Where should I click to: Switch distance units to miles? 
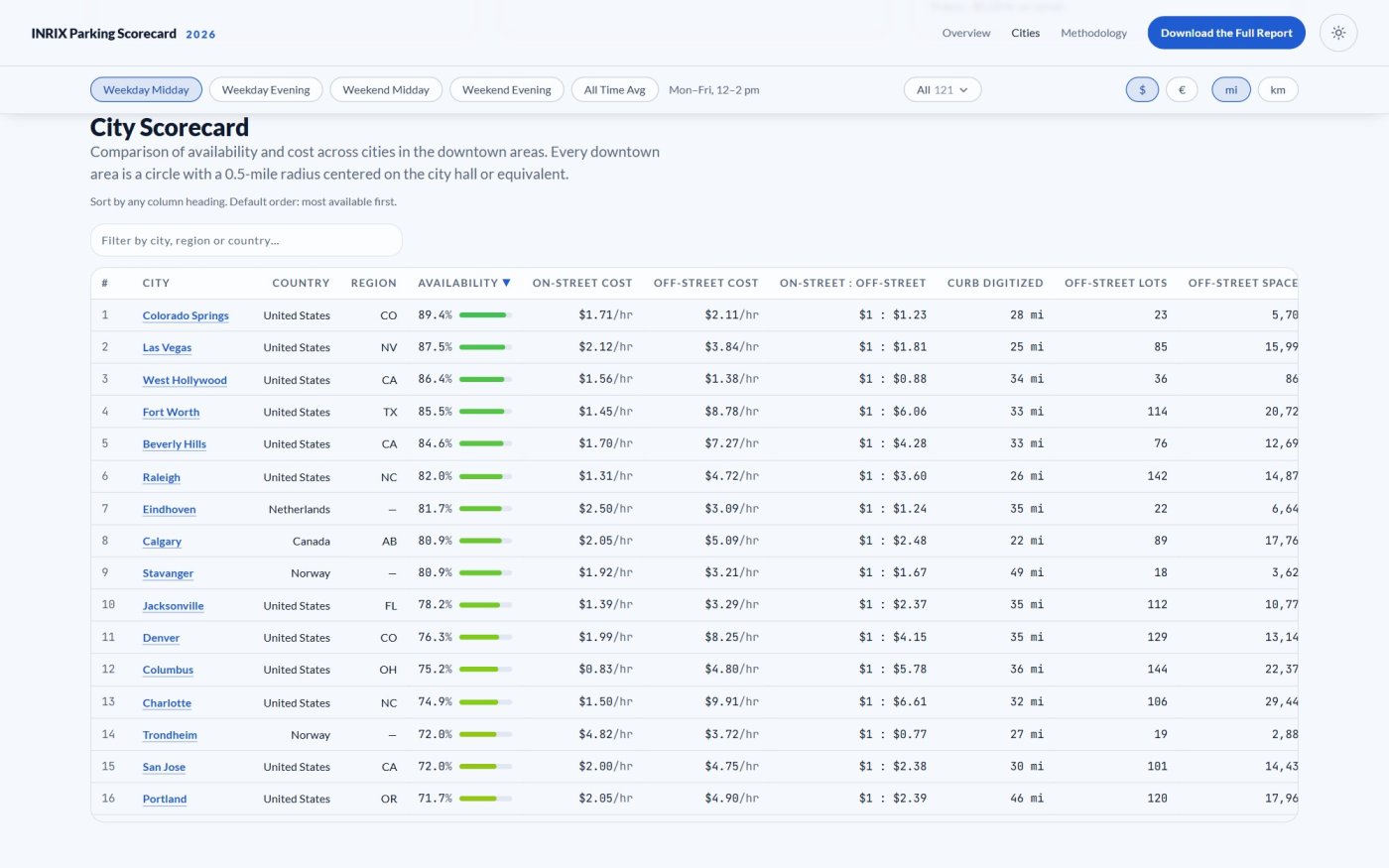pyautogui.click(x=1231, y=89)
